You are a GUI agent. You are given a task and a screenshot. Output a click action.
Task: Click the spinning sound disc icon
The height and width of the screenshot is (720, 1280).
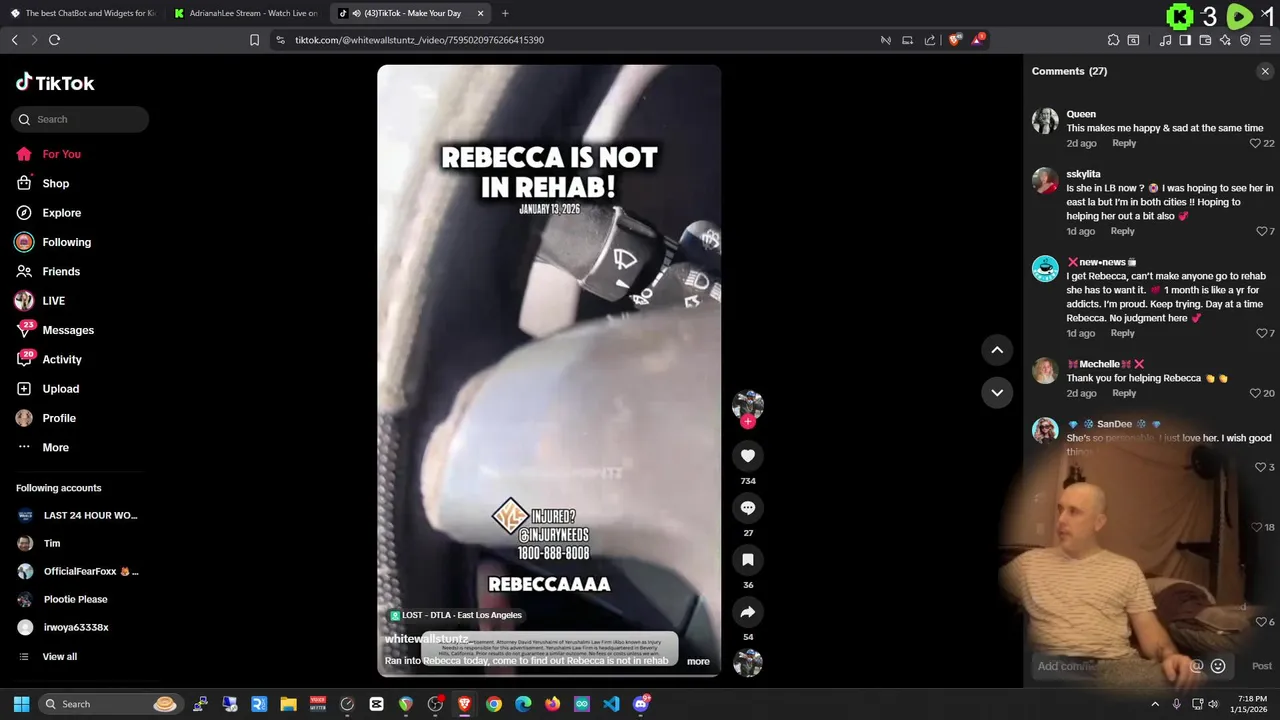click(747, 663)
